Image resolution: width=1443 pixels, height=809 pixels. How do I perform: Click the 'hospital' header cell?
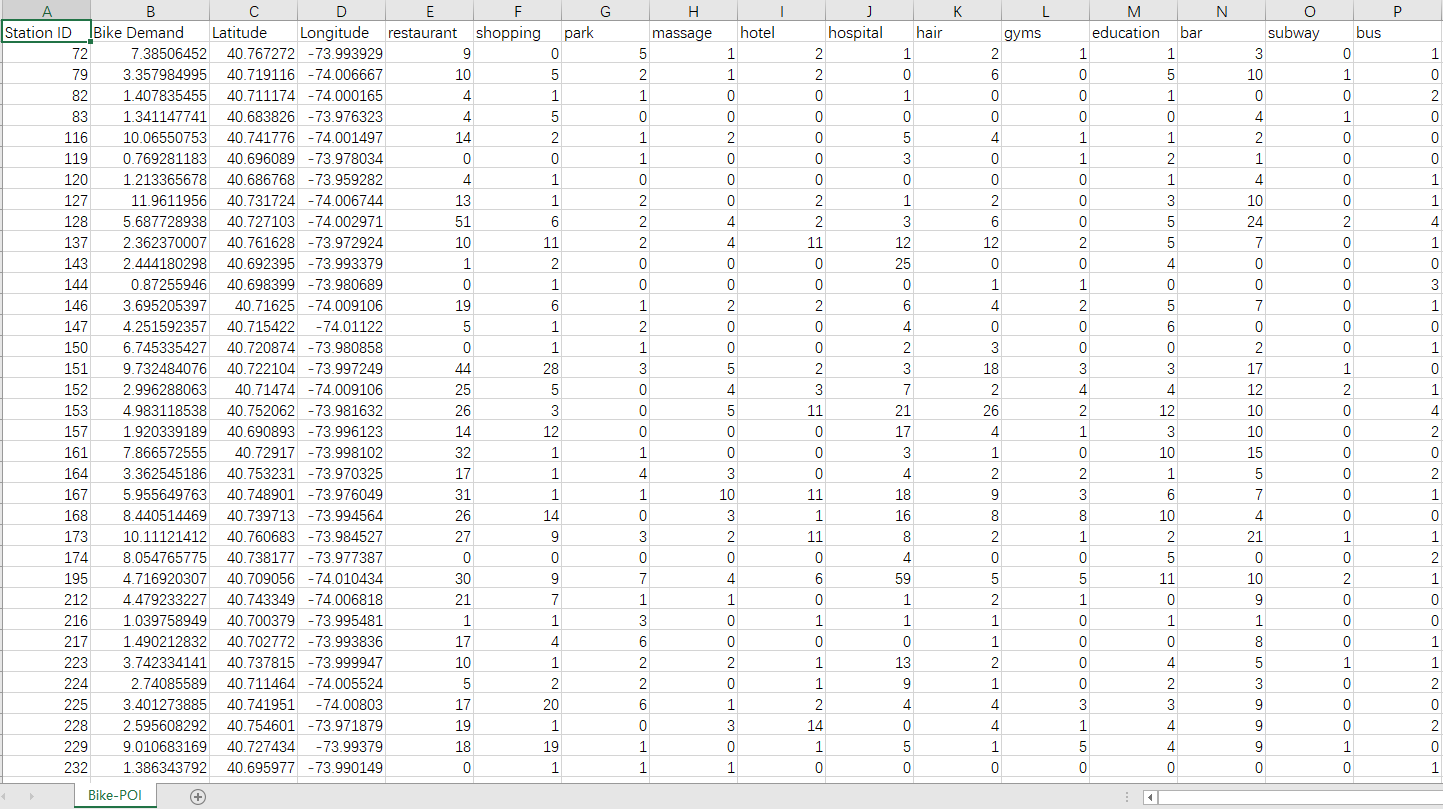click(x=869, y=32)
